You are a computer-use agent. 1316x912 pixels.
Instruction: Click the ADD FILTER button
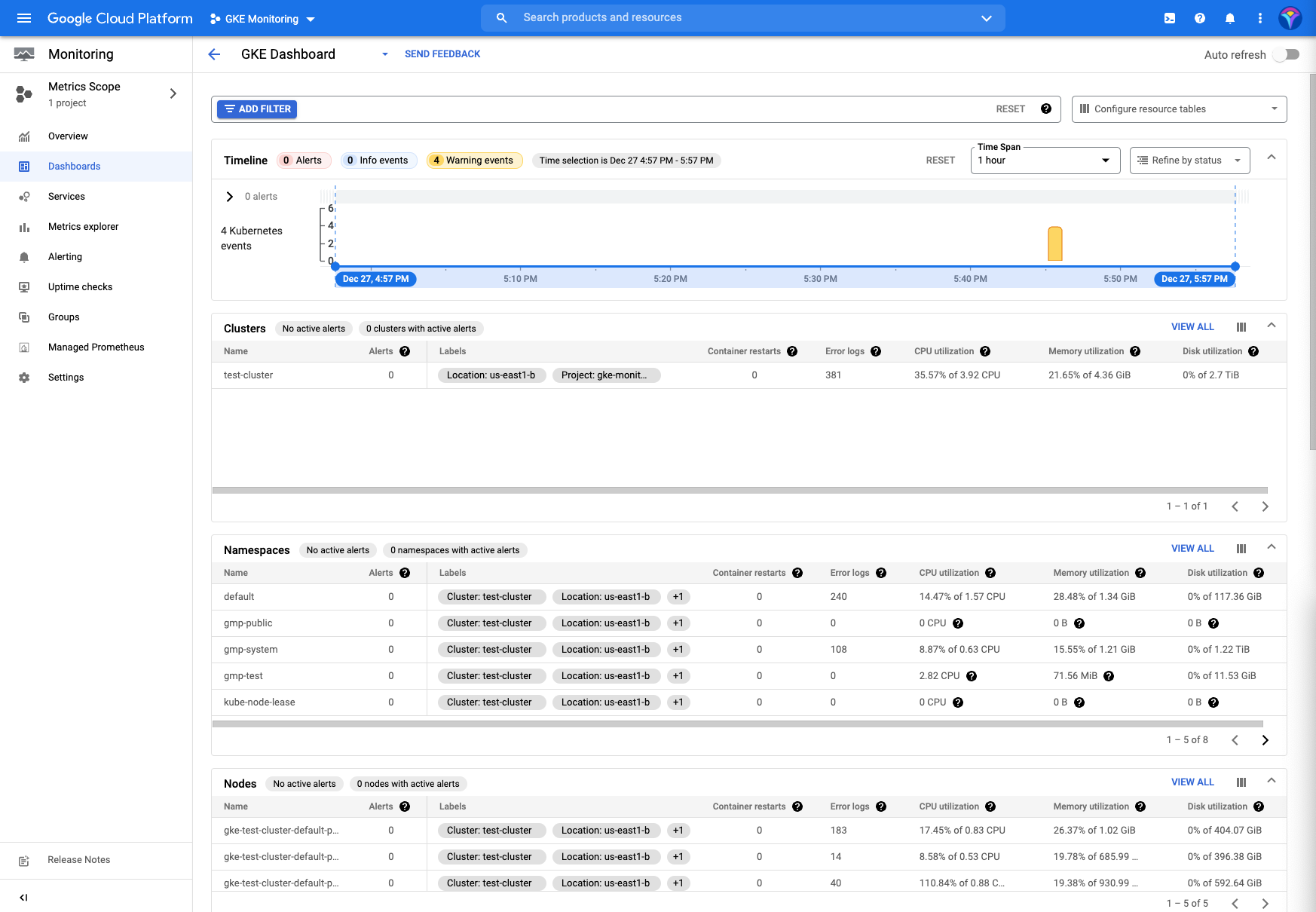click(x=257, y=109)
